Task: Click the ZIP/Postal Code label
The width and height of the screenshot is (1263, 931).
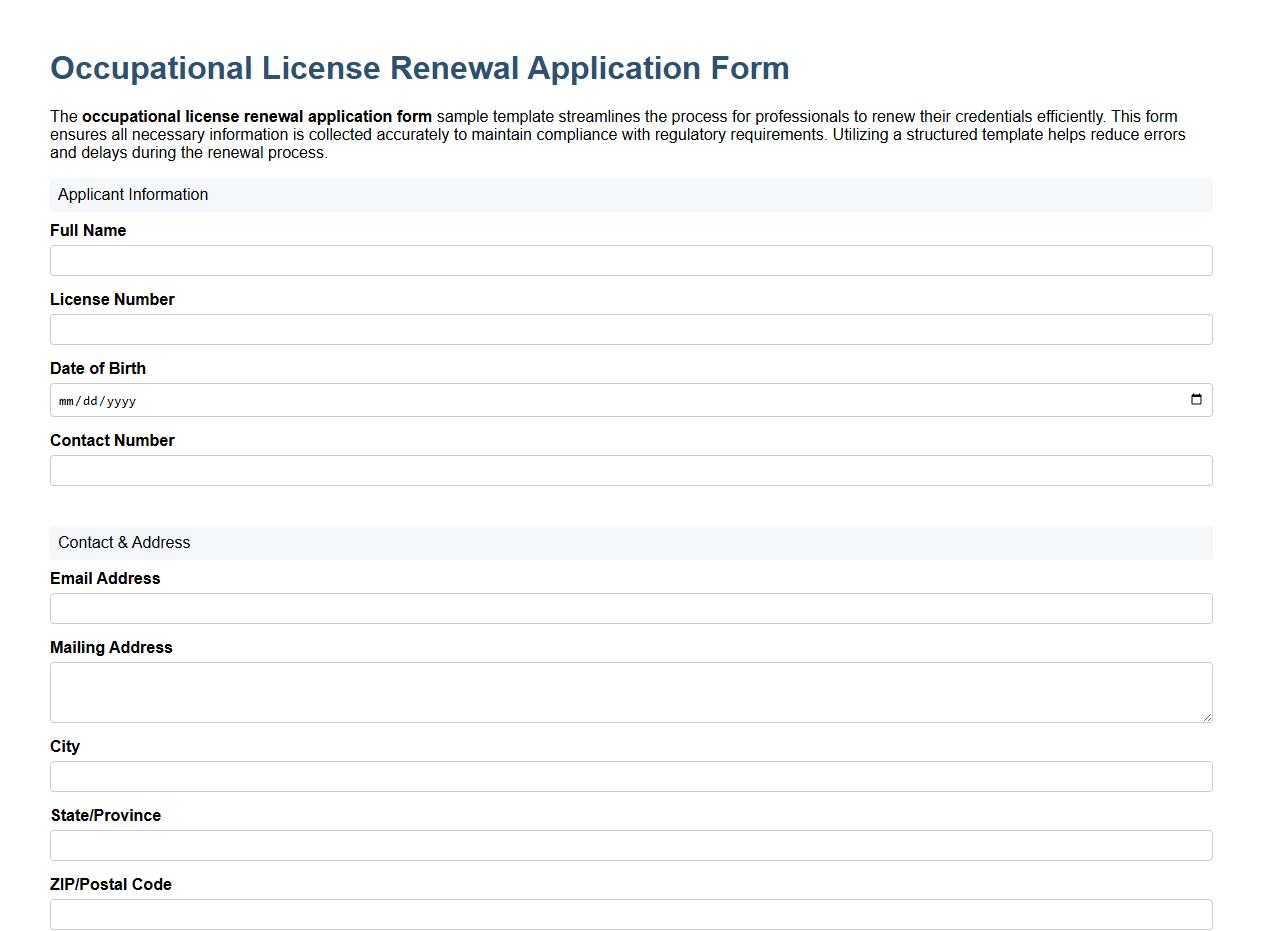Action: 110,884
